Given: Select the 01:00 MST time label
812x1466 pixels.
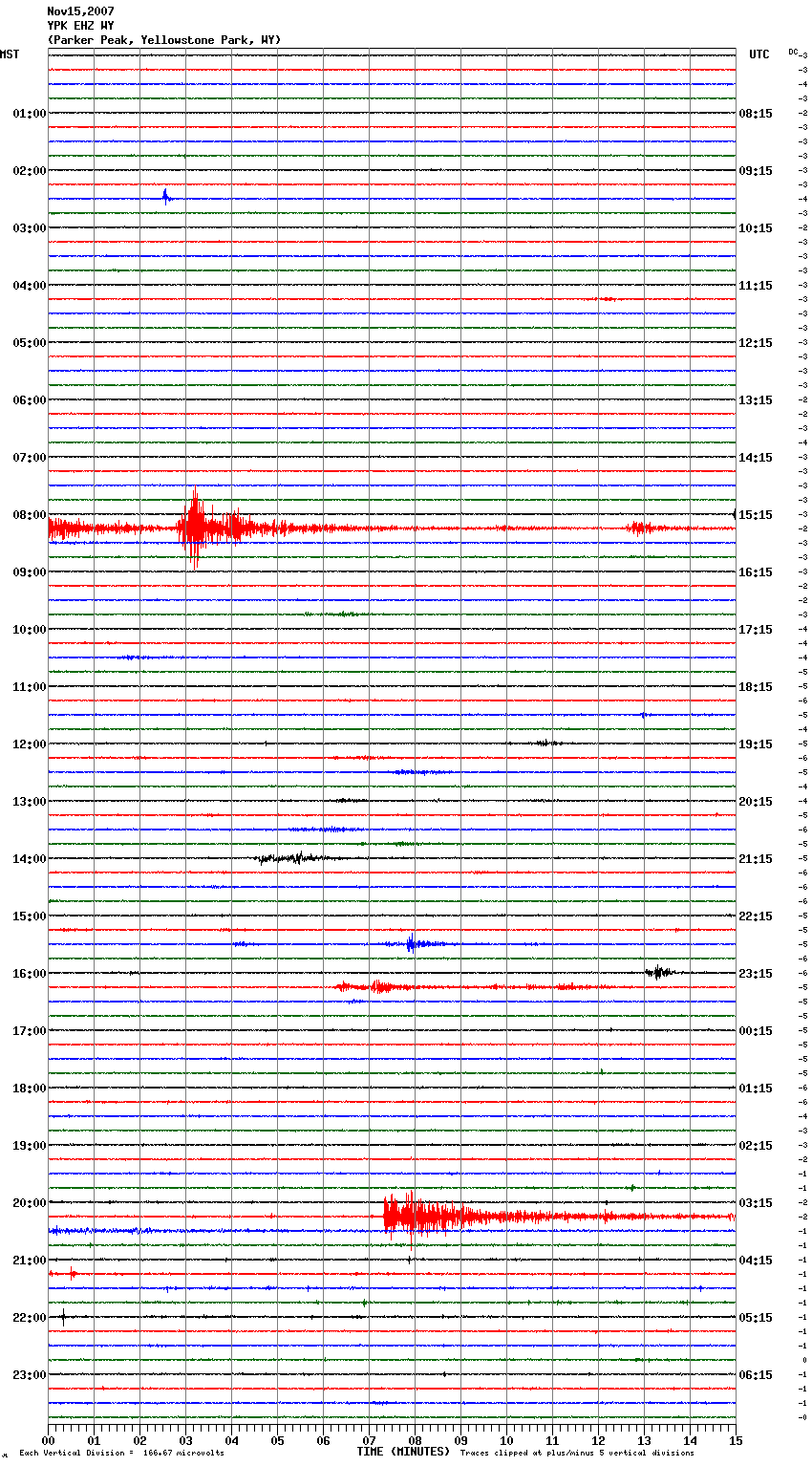Looking at the screenshot, I should [30, 114].
